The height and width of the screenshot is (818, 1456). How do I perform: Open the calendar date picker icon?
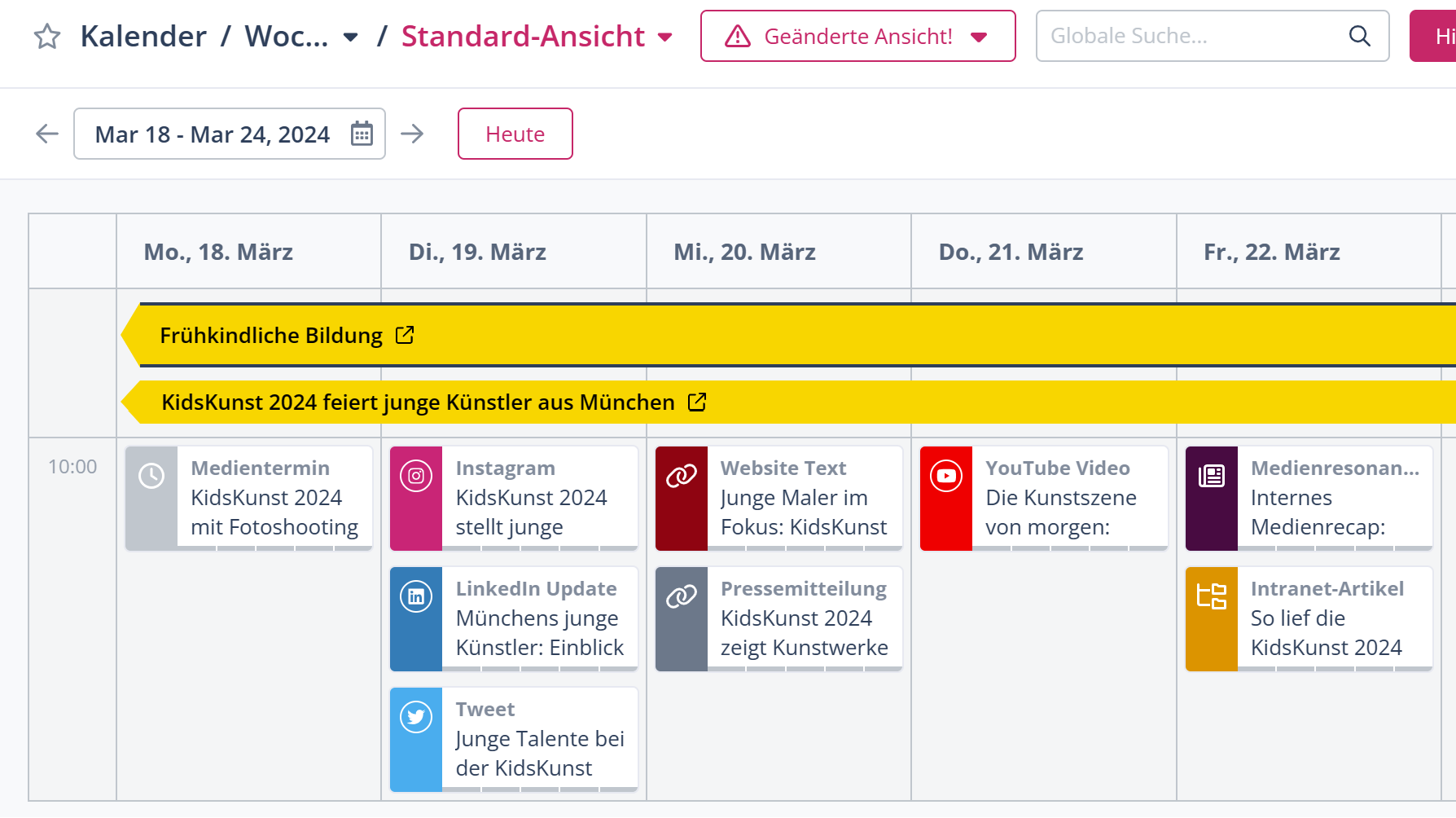click(x=363, y=134)
